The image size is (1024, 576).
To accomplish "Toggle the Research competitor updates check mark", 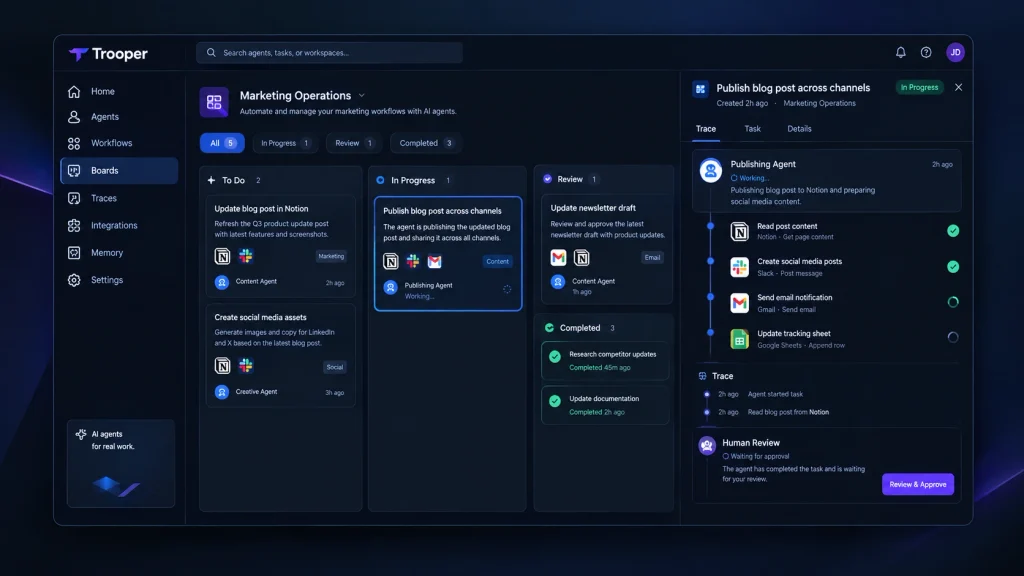I will pos(554,357).
